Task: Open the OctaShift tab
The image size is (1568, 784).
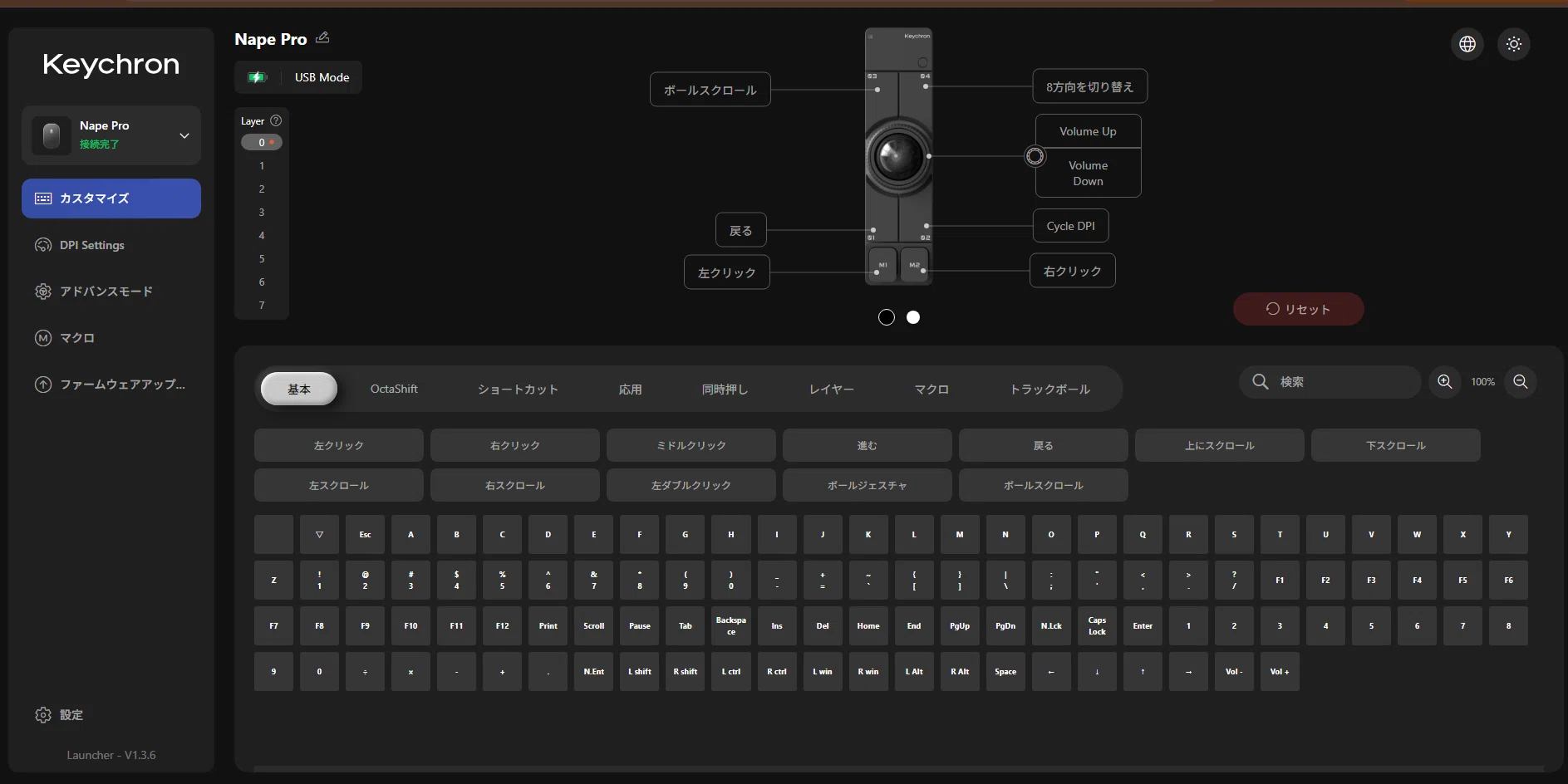Action: click(394, 389)
